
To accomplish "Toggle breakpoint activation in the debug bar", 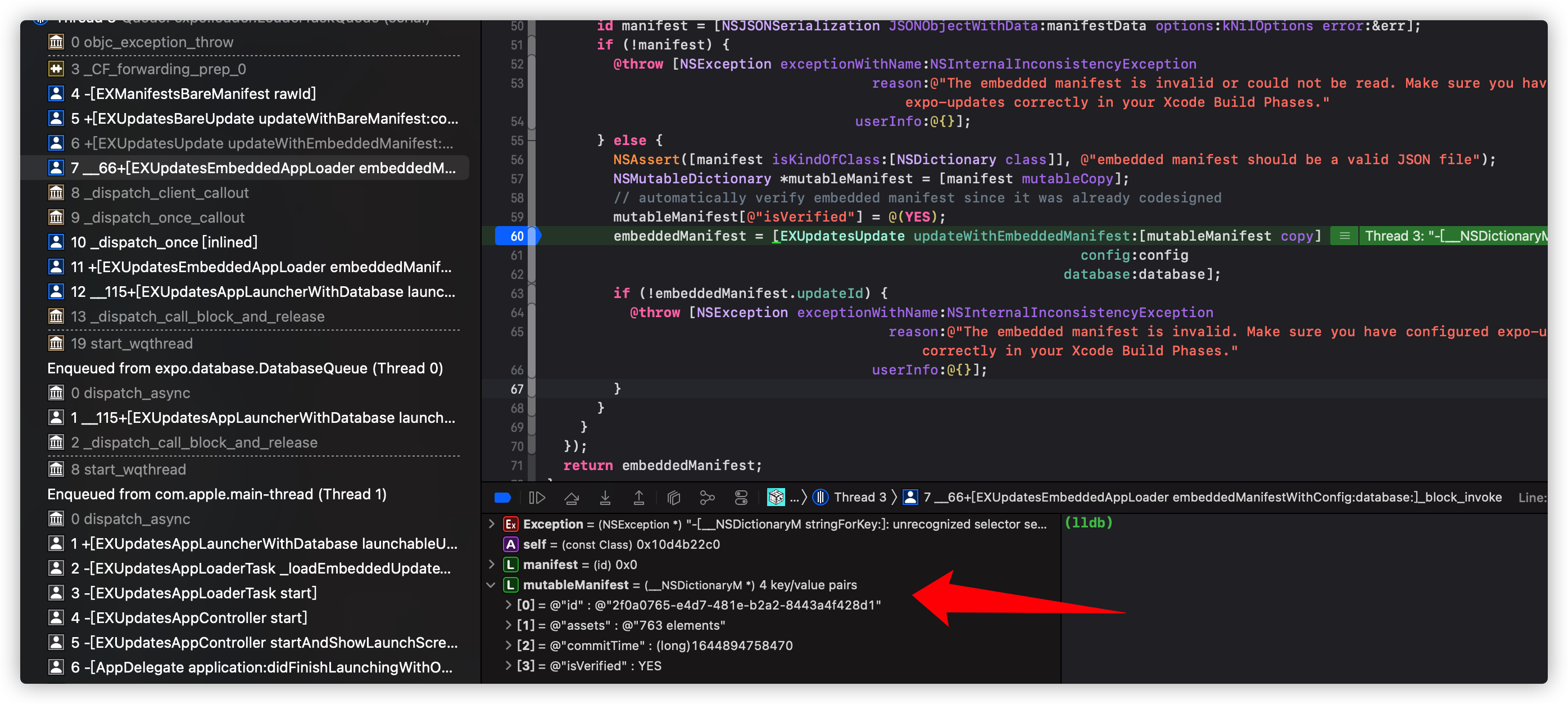I will coord(503,497).
